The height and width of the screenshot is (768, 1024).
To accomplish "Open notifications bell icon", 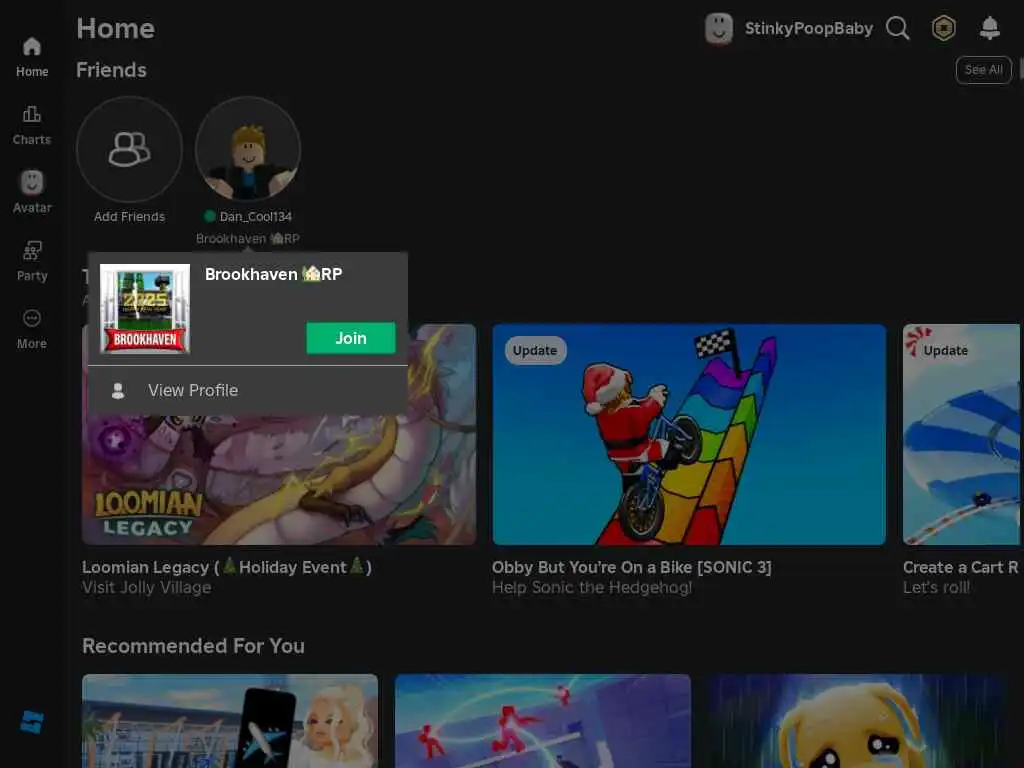I will click(989, 28).
